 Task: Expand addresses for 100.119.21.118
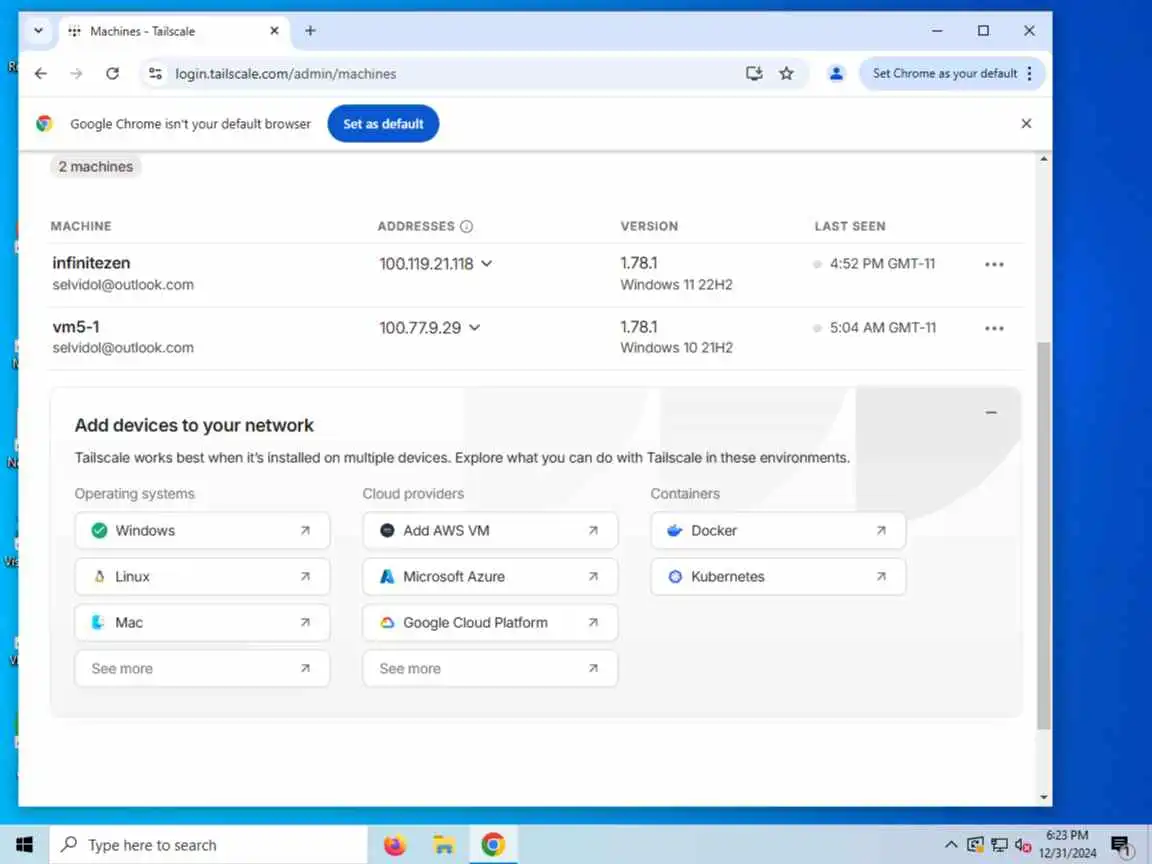coord(486,264)
